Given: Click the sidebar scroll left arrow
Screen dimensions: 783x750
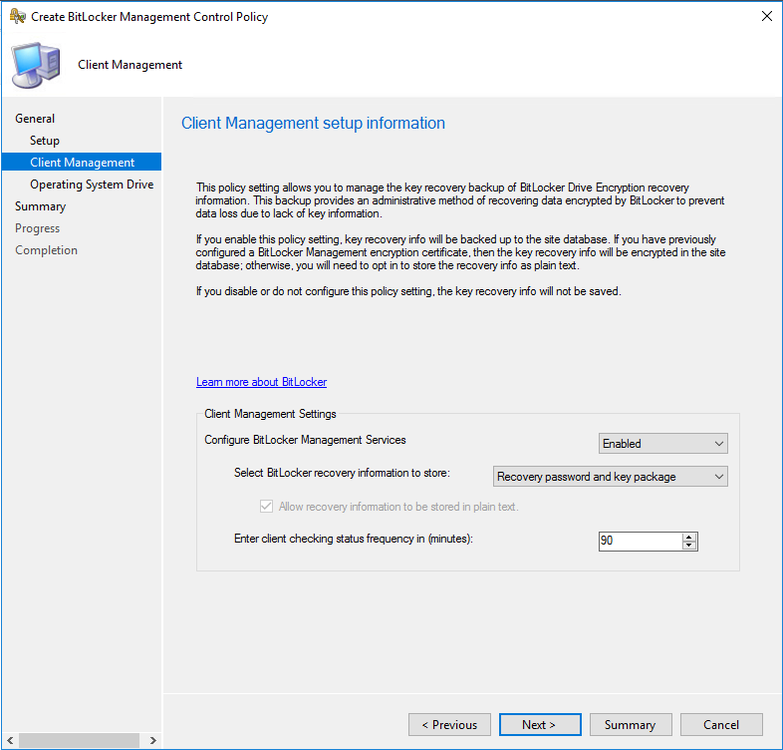Looking at the screenshot, I should [10, 741].
